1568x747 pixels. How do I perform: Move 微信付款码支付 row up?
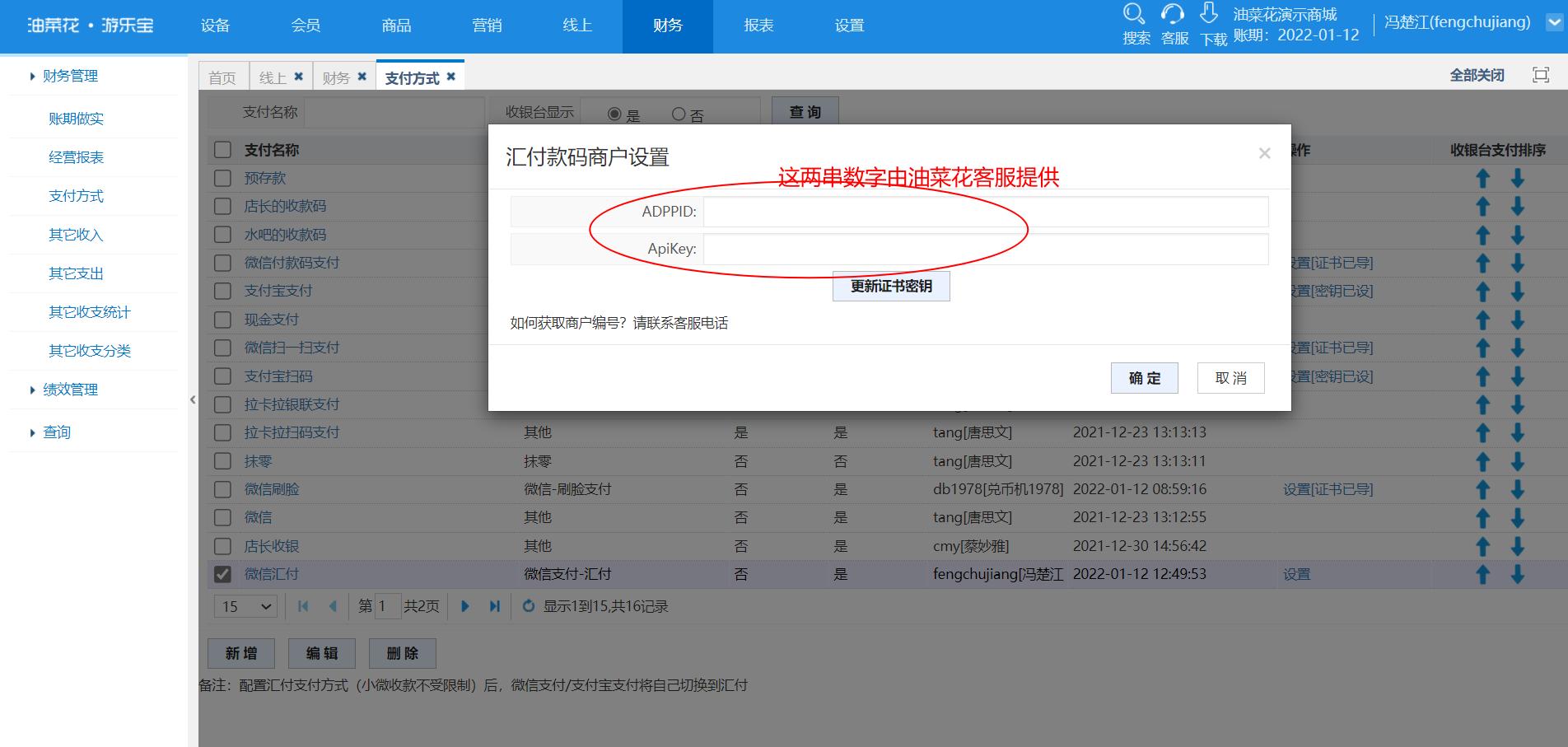pos(1483,264)
